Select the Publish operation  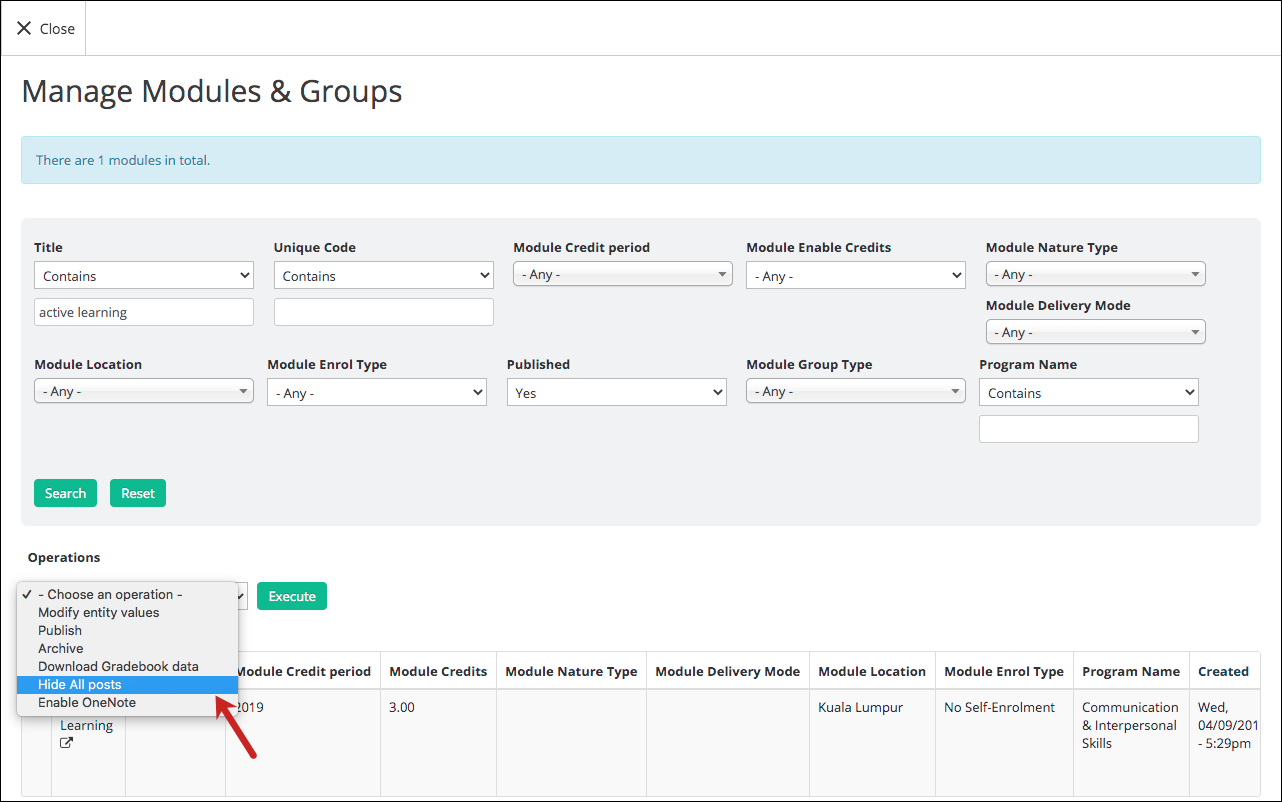127,631
